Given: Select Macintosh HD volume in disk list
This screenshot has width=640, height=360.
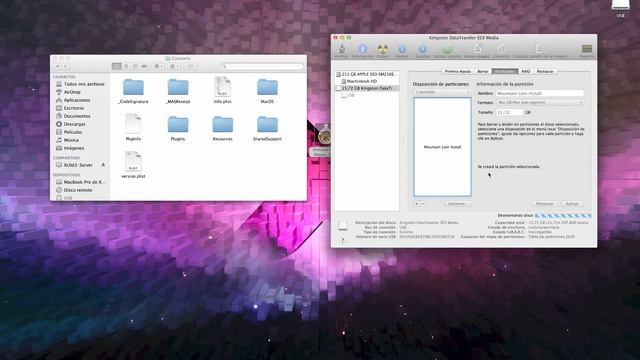Looking at the screenshot, I should point(366,81).
